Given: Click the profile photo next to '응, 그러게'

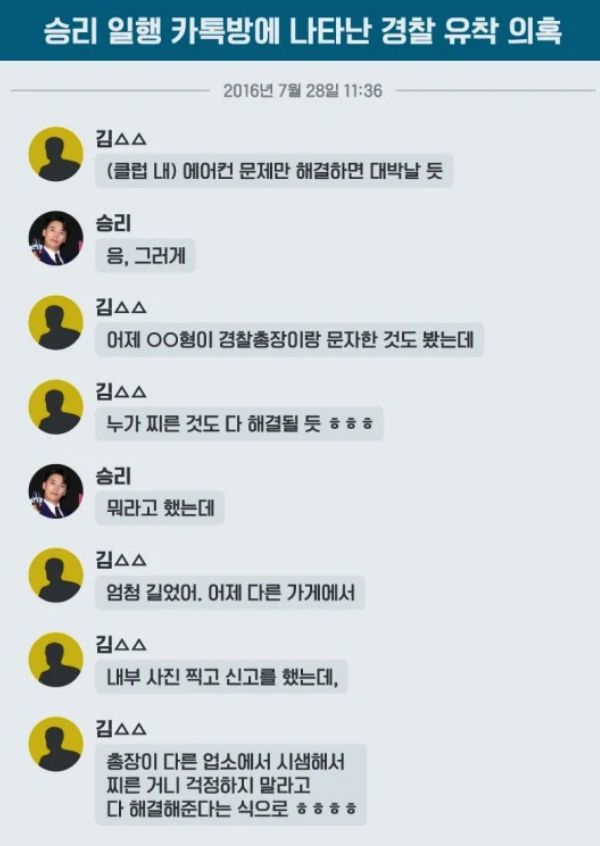Looking at the screenshot, I should (x=56, y=238).
